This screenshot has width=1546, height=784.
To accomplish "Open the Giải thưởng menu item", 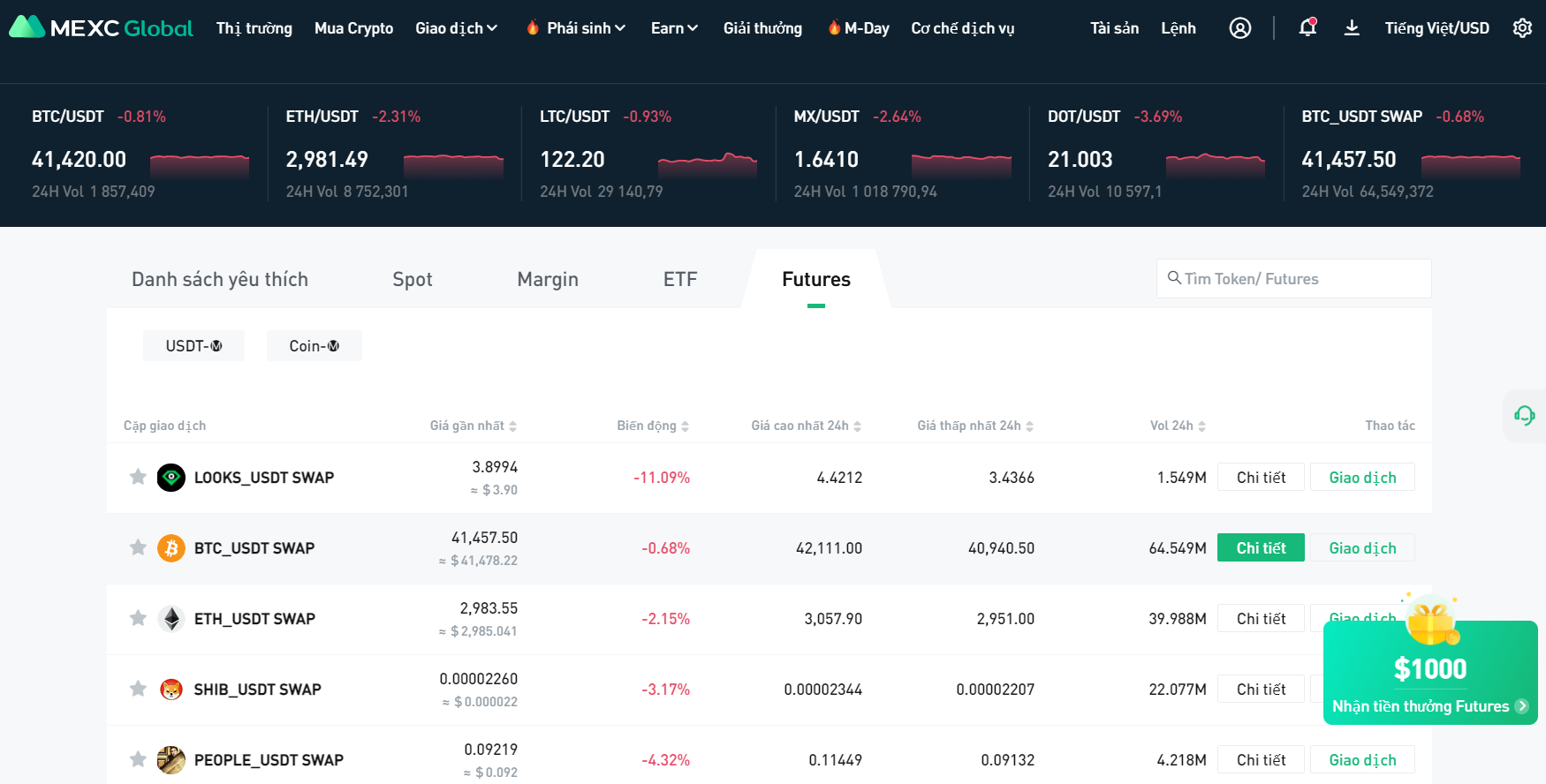I will pyautogui.click(x=762, y=28).
